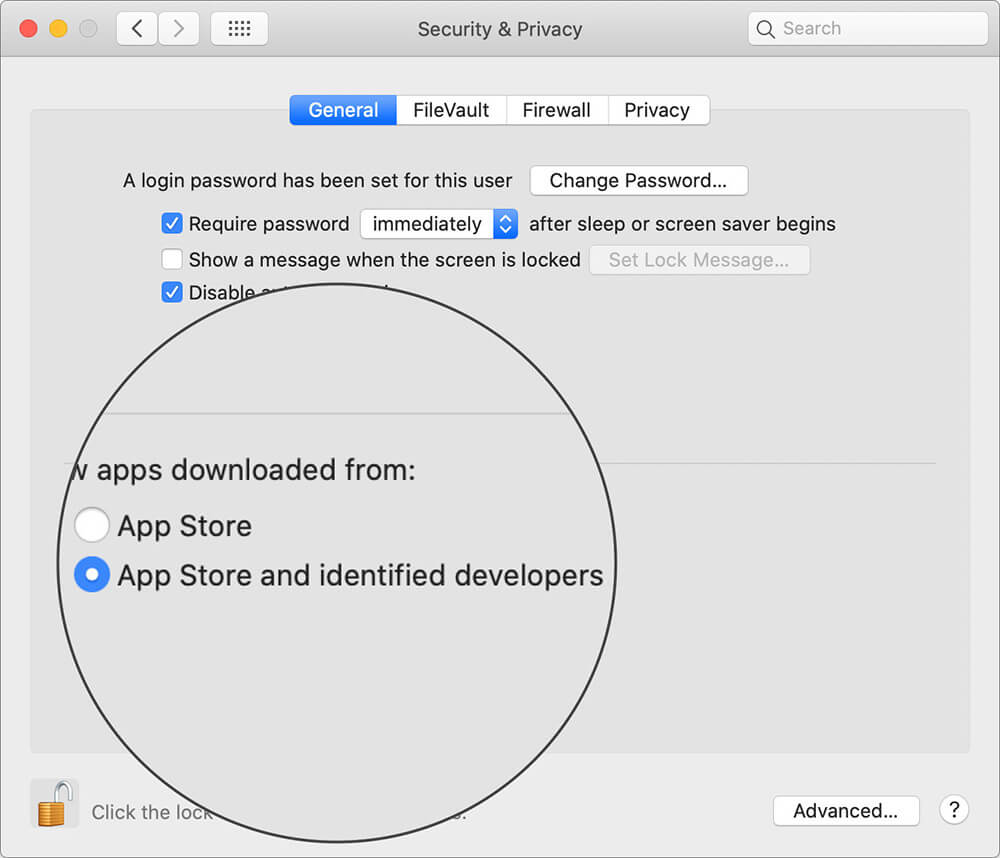Open help with the question mark button
Screen dimensions: 1000x858
coord(954,810)
